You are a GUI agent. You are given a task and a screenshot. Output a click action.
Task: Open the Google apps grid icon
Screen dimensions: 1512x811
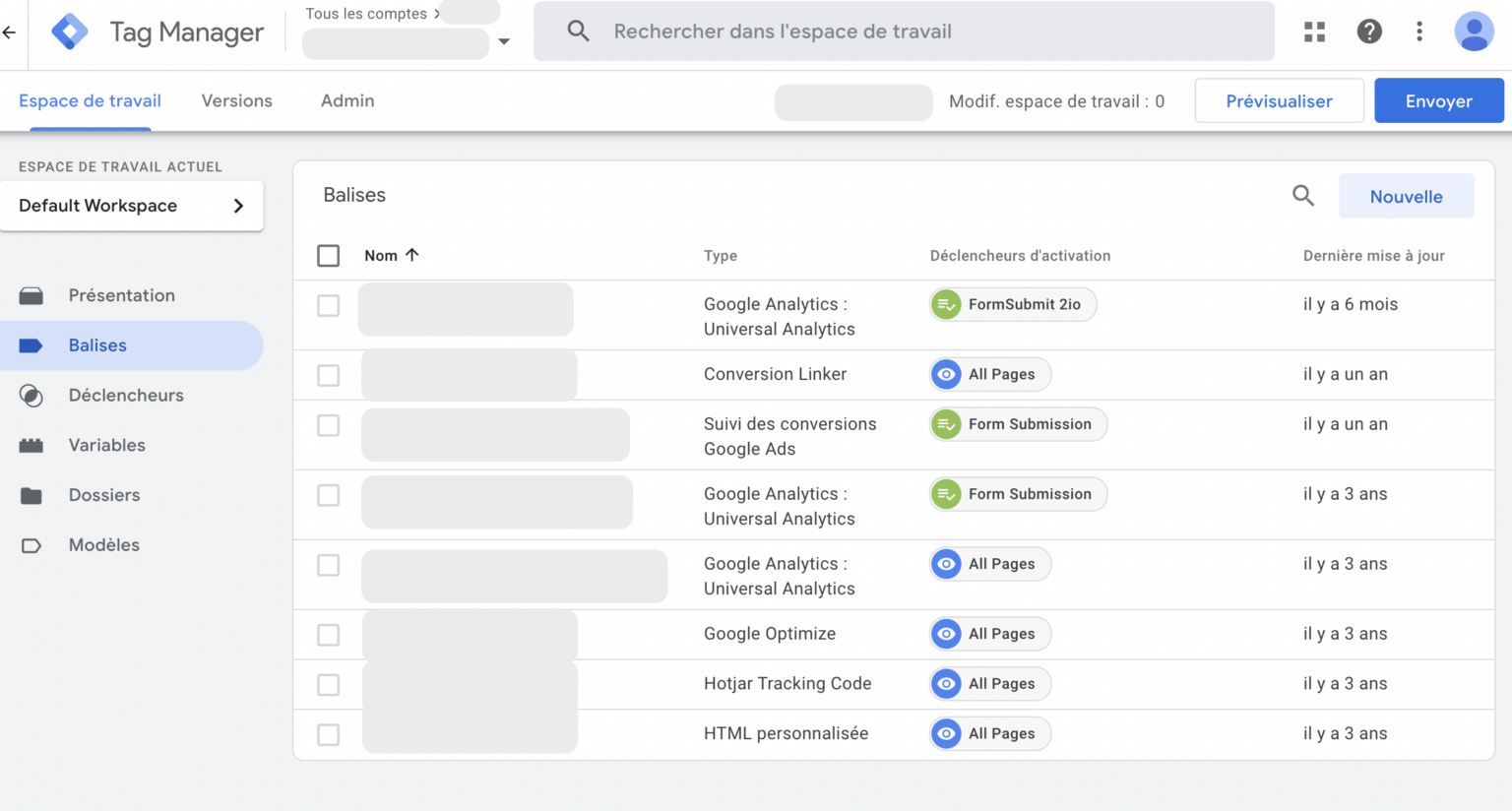pos(1314,31)
